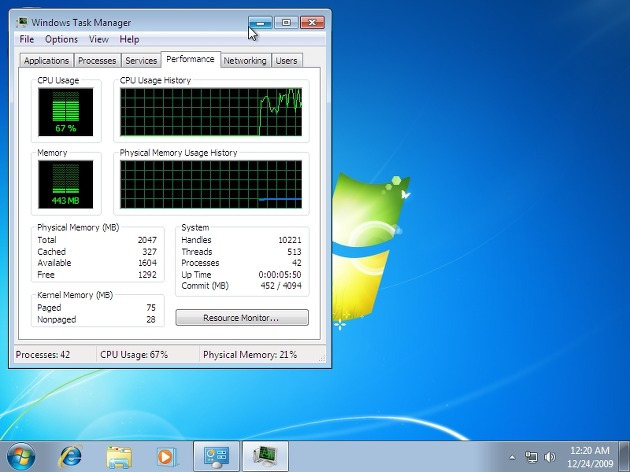
Task: Select the Task Manager taskbar button
Action: (265, 457)
